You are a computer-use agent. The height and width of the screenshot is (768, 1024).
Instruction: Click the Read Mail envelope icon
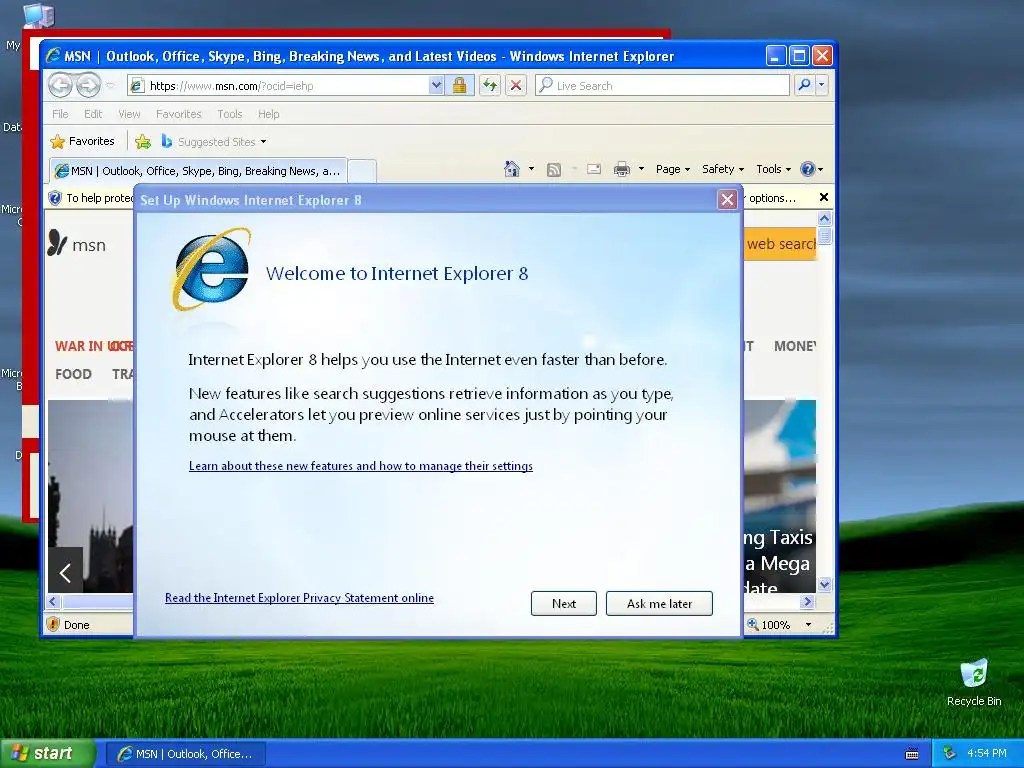point(594,169)
